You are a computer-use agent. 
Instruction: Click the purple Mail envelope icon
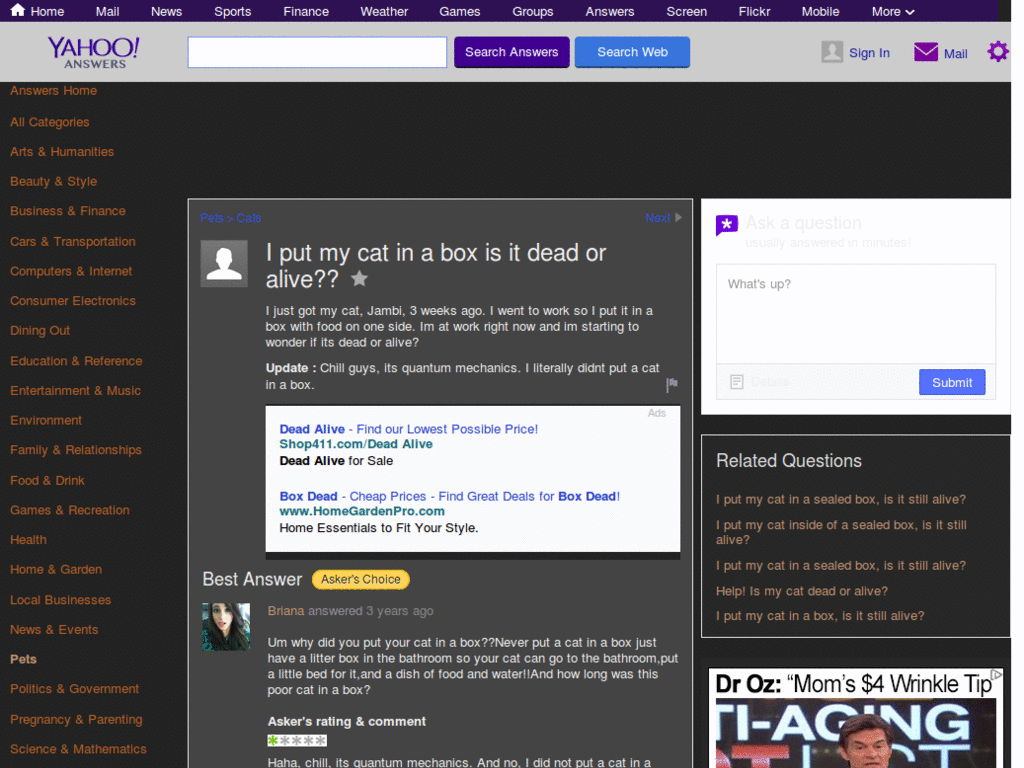coord(925,52)
